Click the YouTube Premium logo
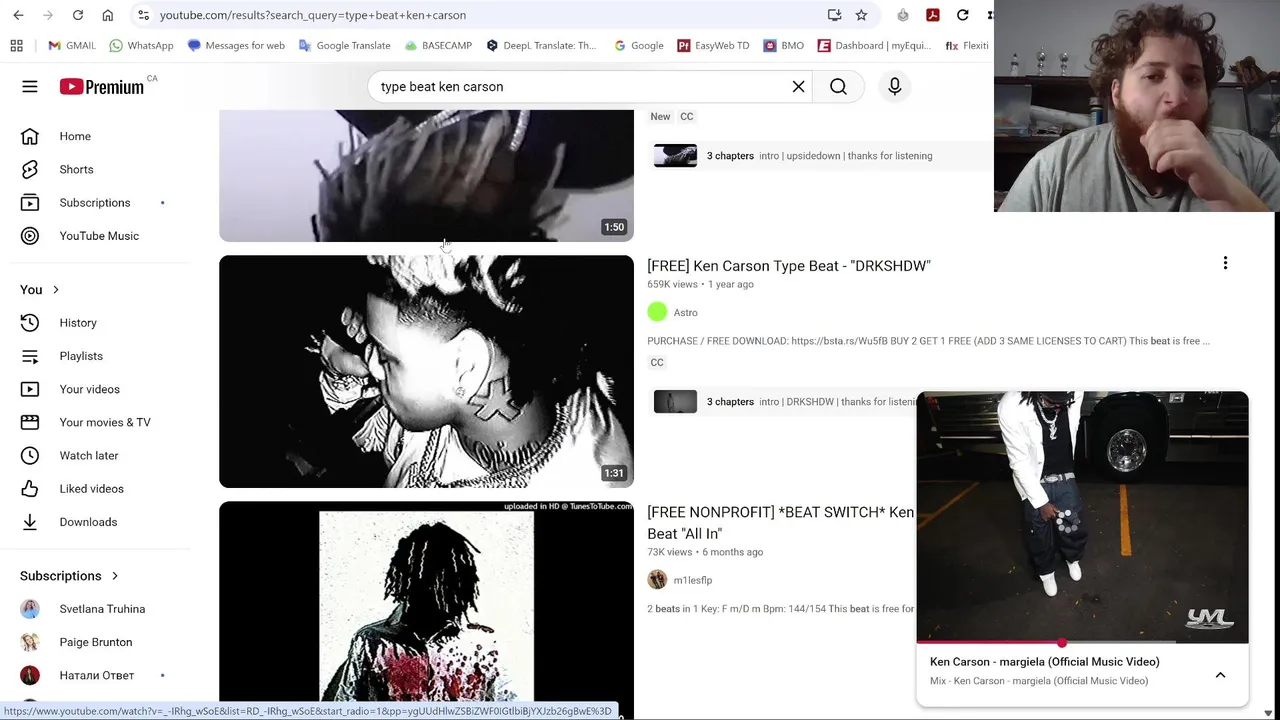The width and height of the screenshot is (1280, 720). (x=102, y=87)
